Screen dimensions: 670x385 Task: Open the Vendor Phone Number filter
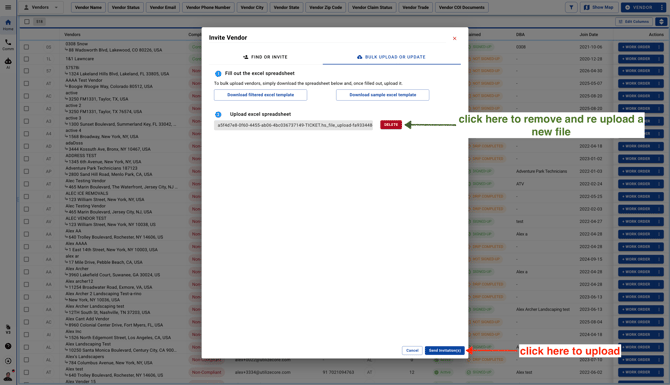click(208, 7)
